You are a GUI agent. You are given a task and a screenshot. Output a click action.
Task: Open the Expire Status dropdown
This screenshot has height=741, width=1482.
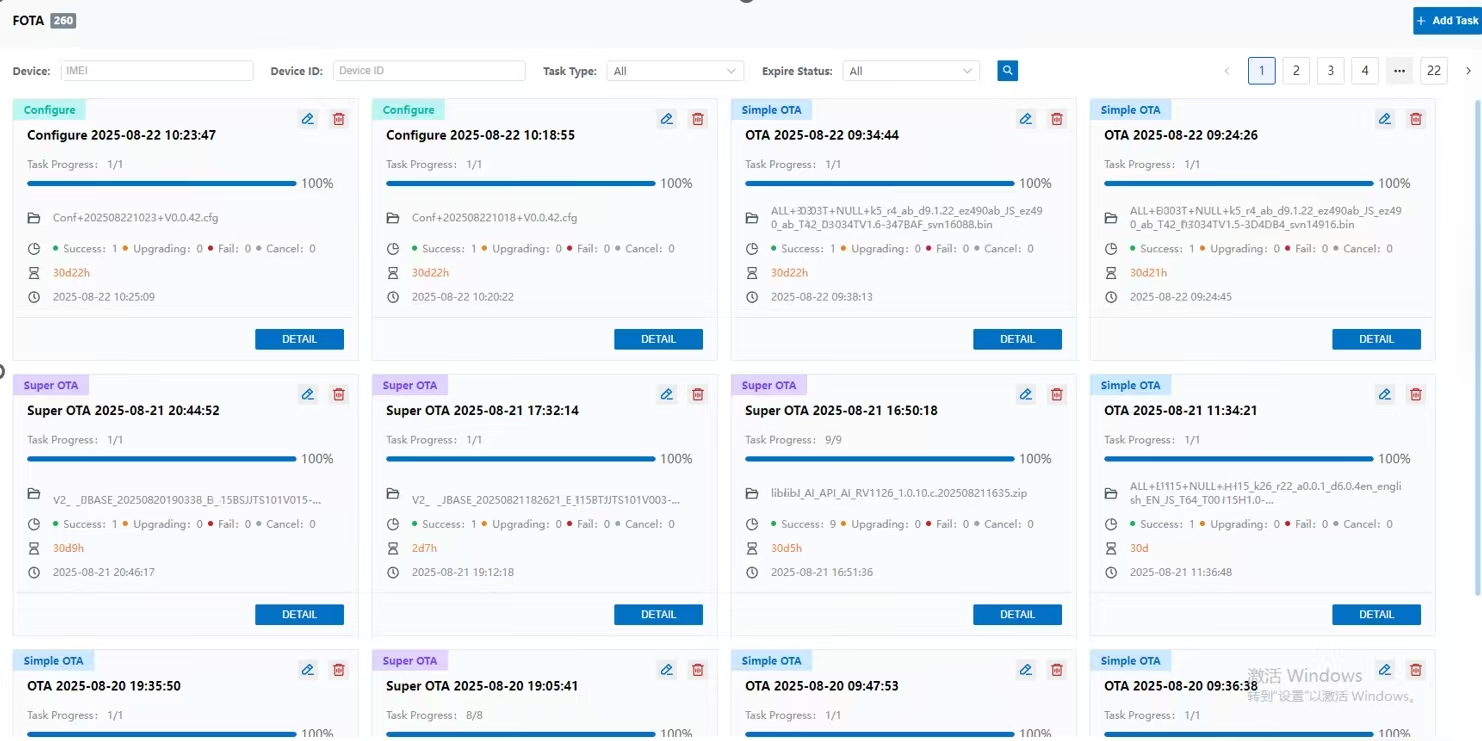pos(911,71)
